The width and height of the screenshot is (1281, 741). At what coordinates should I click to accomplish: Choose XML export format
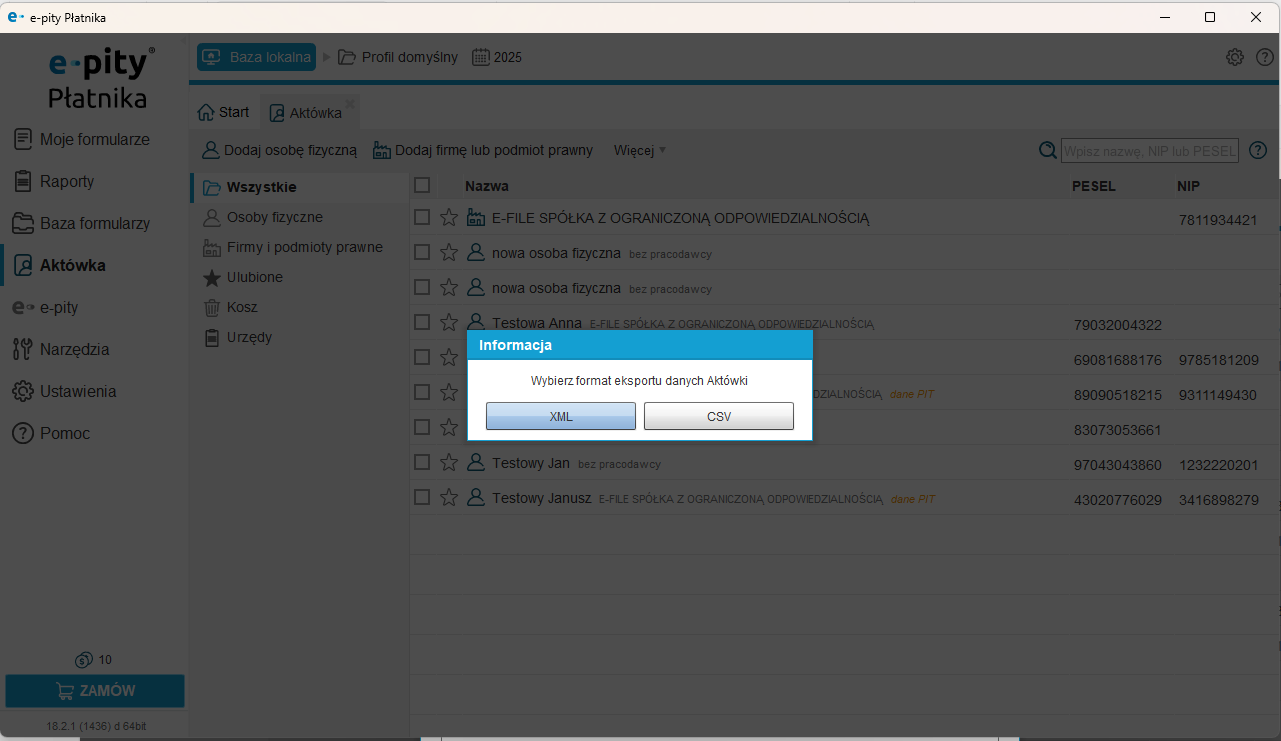[x=561, y=416]
